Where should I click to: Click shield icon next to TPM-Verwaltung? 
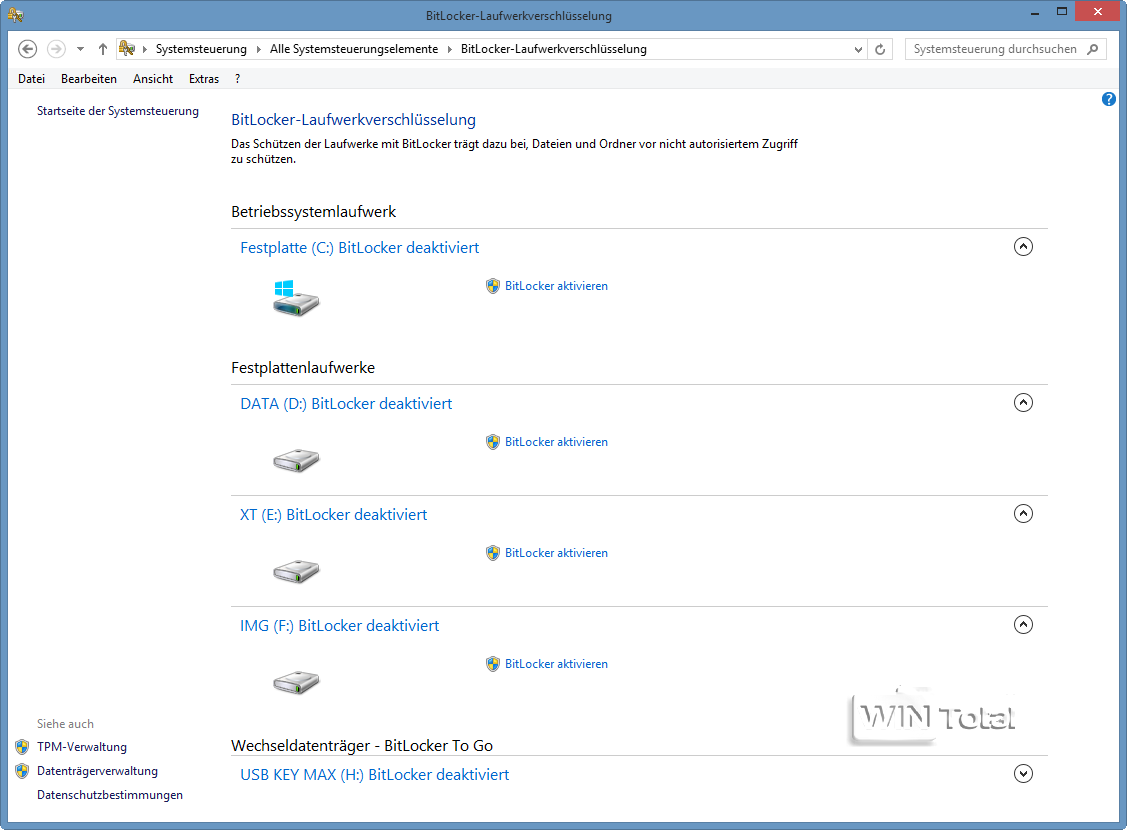click(22, 747)
